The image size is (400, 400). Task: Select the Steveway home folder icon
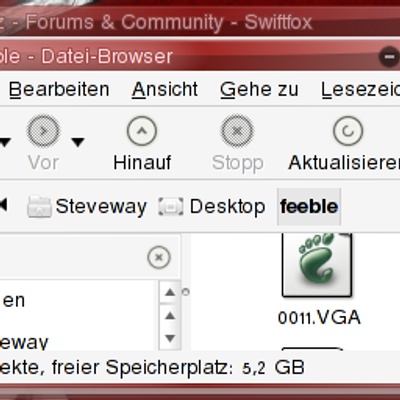click(39, 207)
